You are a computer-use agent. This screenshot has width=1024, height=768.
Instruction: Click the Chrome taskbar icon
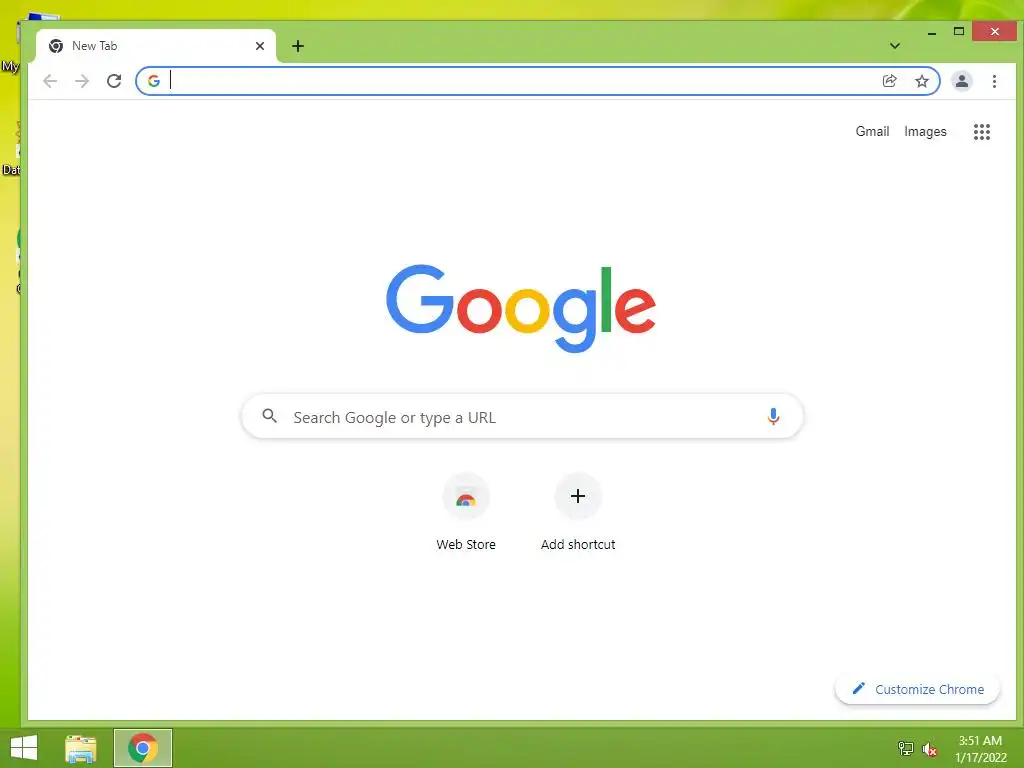pyautogui.click(x=143, y=748)
